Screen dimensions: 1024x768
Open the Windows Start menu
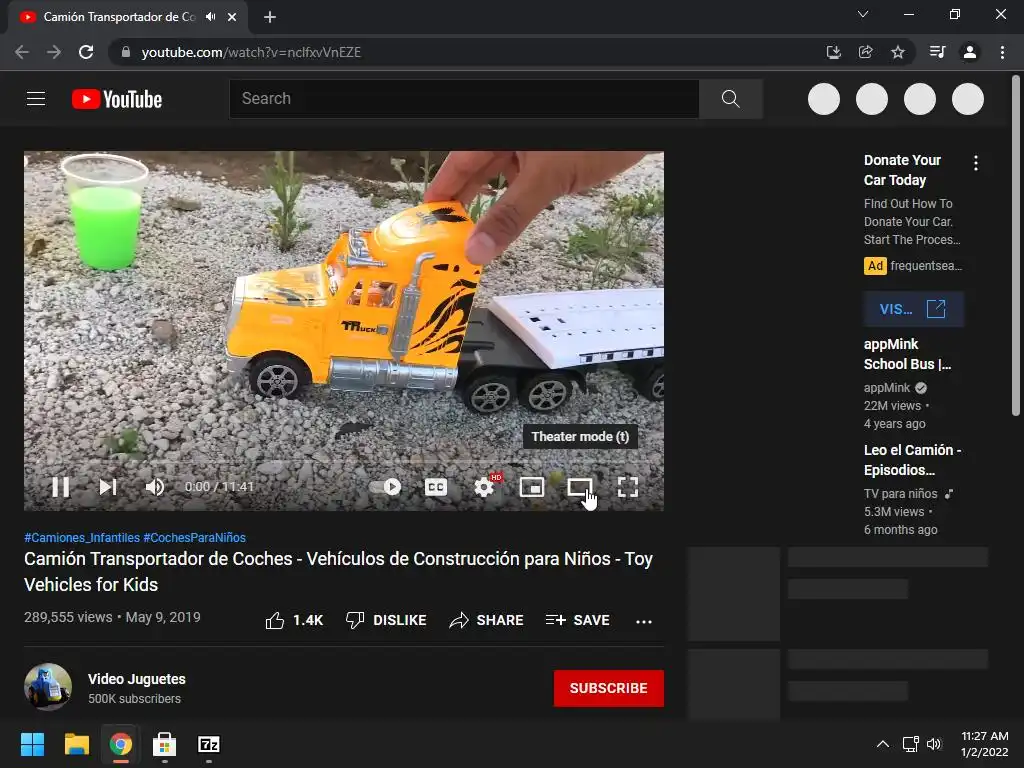(x=32, y=744)
